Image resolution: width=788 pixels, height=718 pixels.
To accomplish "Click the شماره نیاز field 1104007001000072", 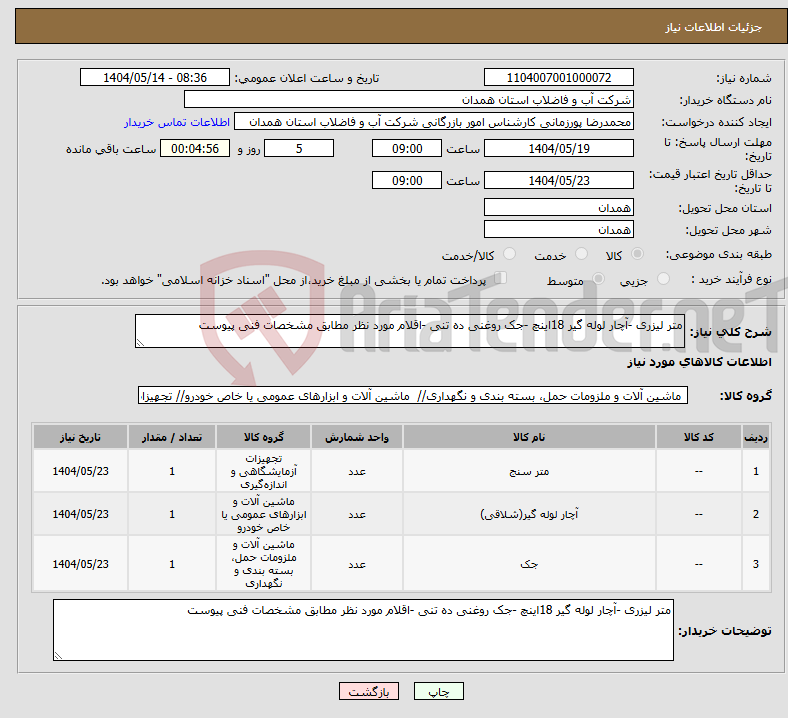I will [x=558, y=78].
